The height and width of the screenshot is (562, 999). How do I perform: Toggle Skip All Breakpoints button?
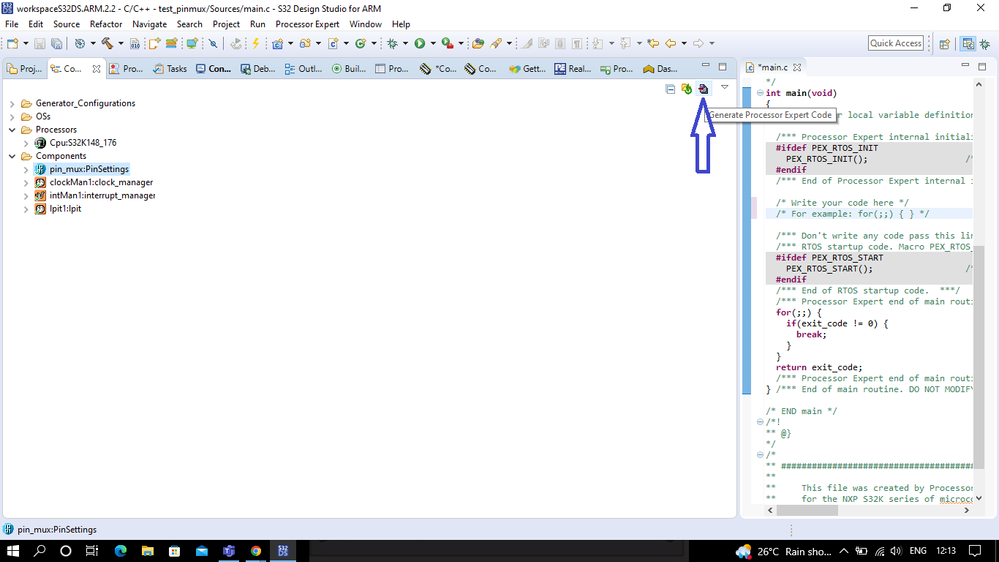coord(213,43)
